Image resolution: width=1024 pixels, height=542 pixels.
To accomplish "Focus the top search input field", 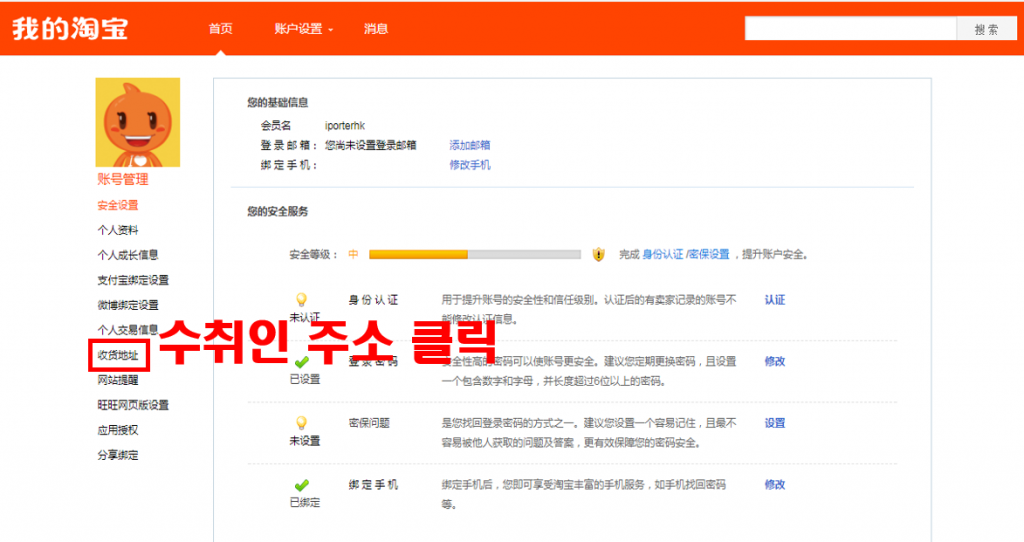I will click(x=850, y=29).
